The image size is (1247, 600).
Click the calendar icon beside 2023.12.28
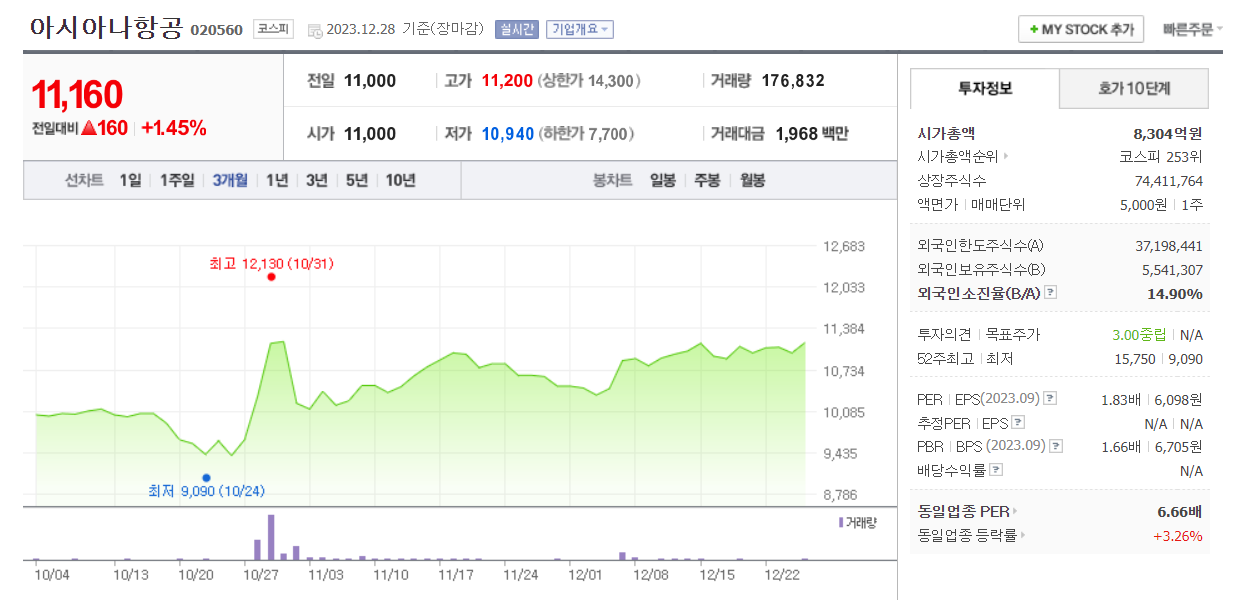(x=316, y=30)
